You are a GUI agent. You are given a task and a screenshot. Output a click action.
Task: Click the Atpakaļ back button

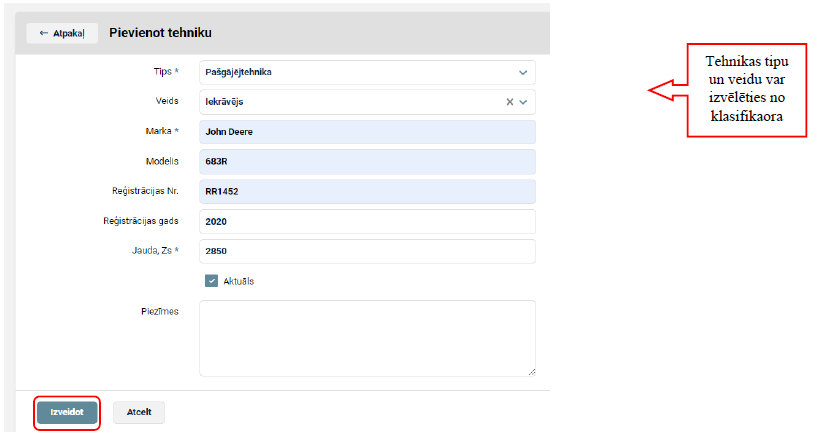[x=62, y=33]
